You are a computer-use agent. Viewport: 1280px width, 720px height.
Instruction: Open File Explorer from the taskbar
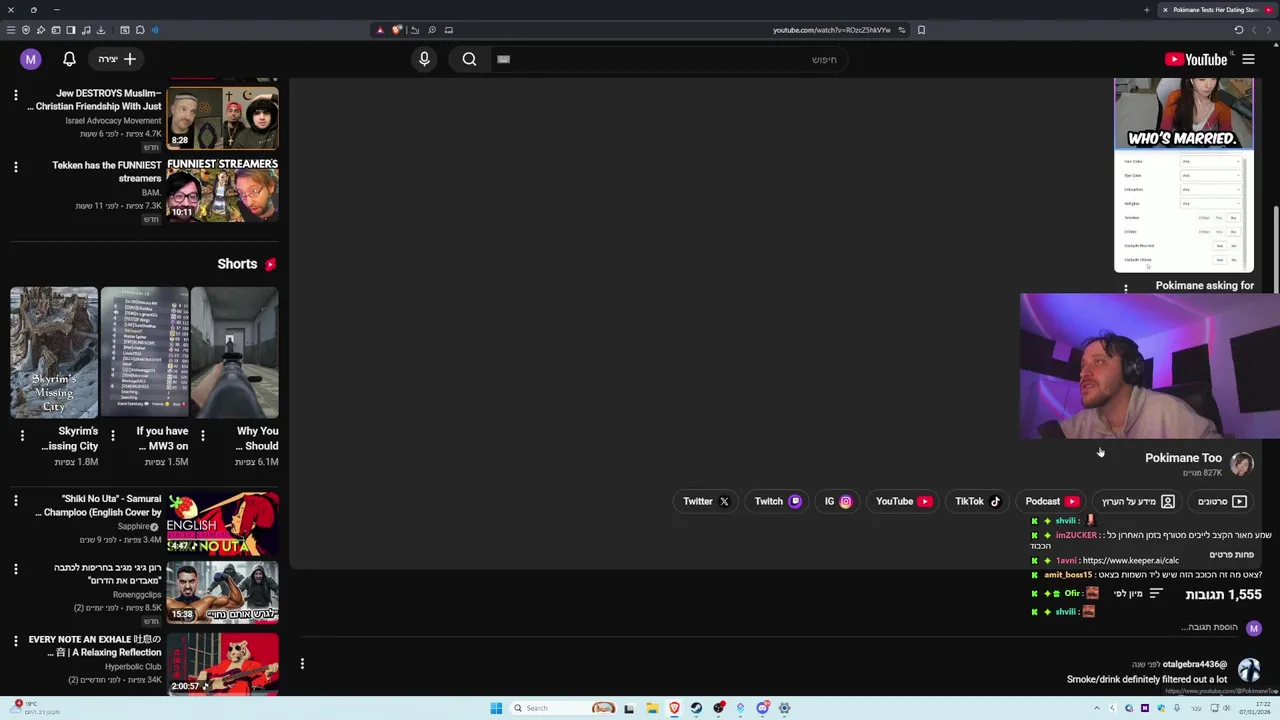651,708
